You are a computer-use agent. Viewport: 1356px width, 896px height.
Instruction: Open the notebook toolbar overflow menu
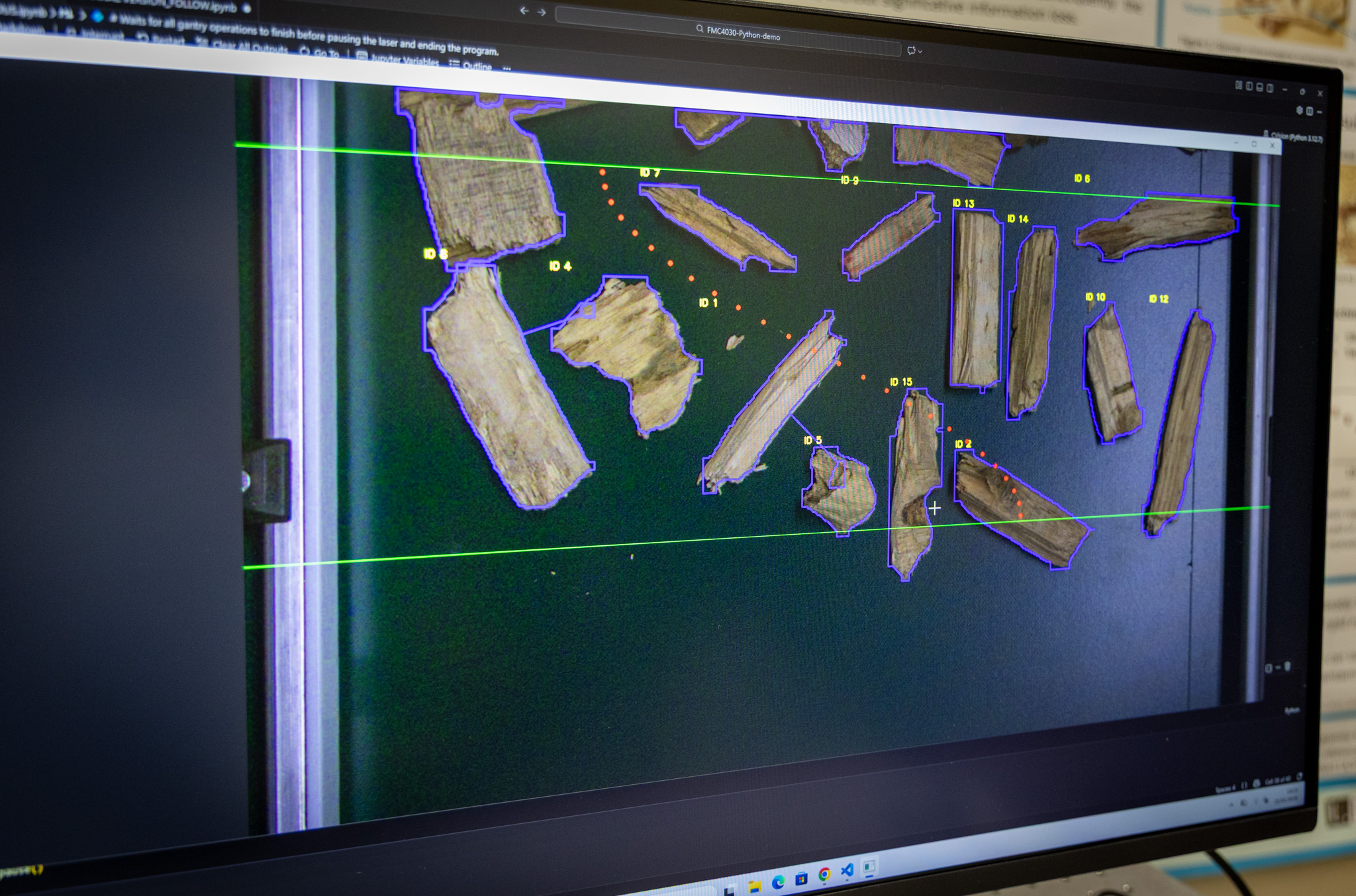(x=507, y=67)
